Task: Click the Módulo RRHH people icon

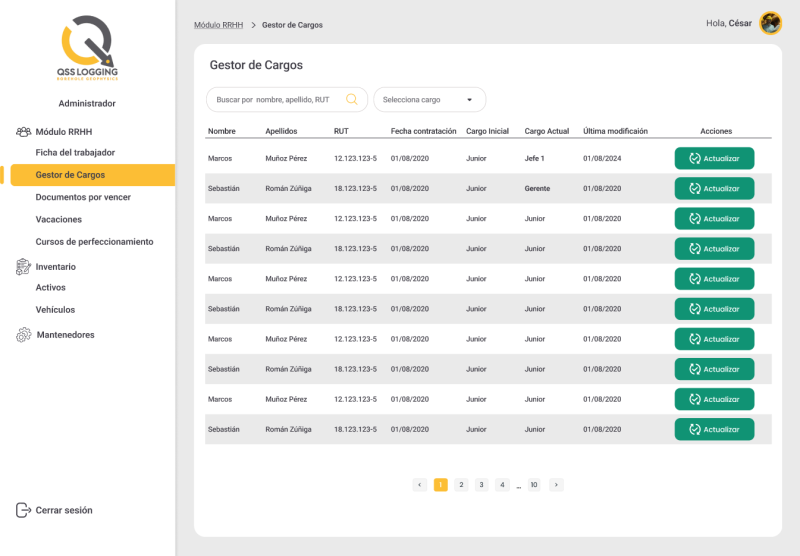Action: click(x=23, y=132)
